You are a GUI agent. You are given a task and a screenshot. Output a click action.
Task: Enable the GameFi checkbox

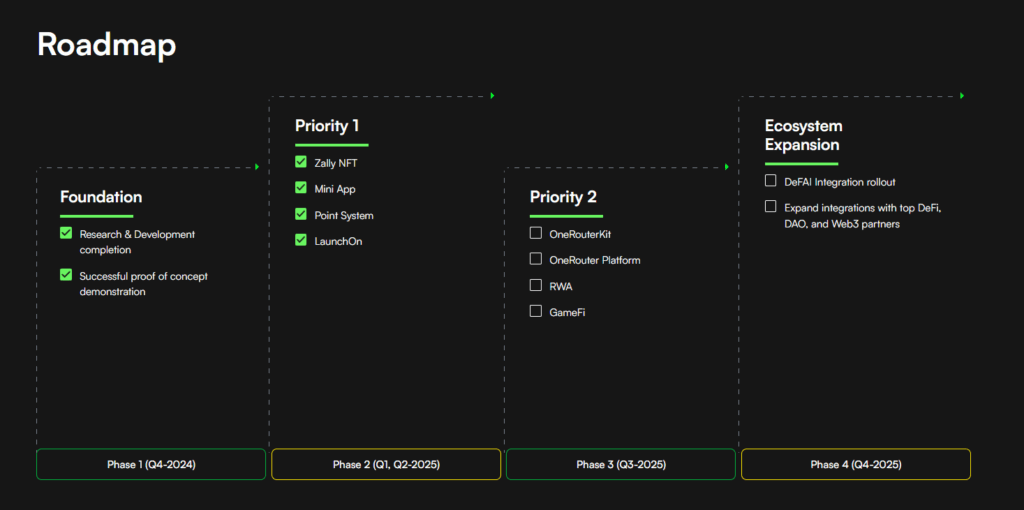pyautogui.click(x=536, y=311)
